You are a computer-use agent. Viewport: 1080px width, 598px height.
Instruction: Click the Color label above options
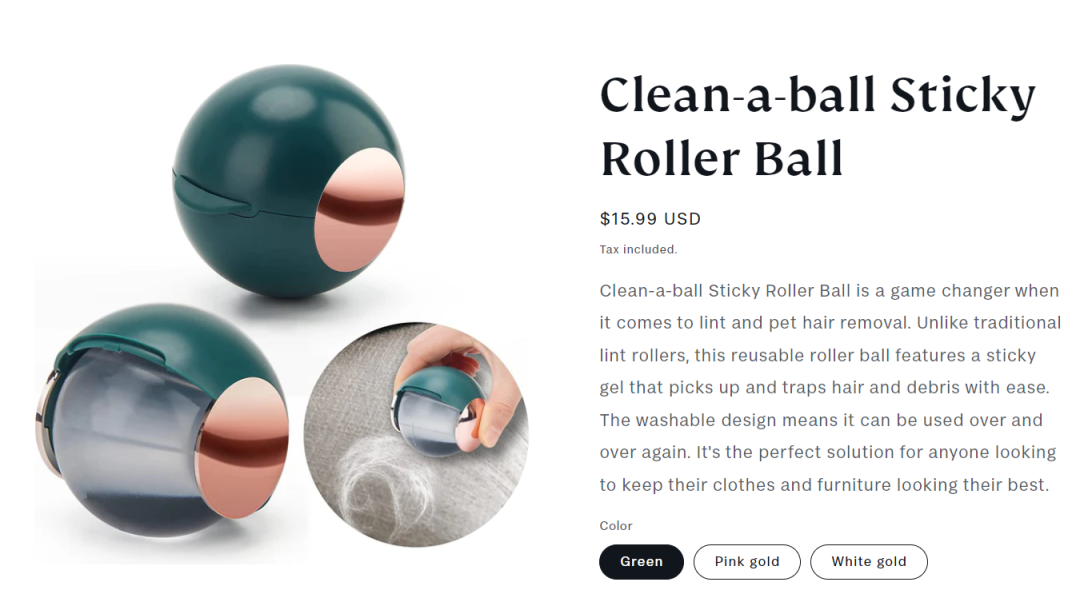(616, 526)
